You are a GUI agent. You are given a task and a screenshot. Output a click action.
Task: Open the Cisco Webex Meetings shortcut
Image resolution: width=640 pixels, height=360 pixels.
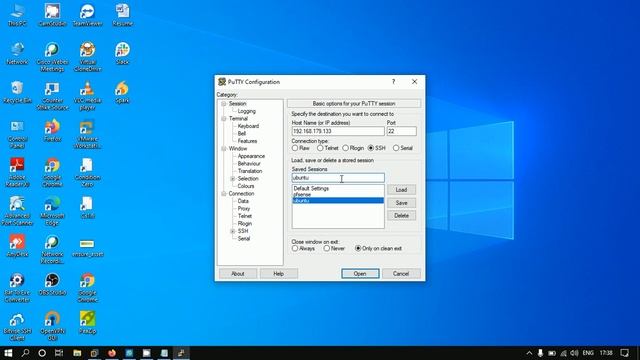click(x=52, y=56)
